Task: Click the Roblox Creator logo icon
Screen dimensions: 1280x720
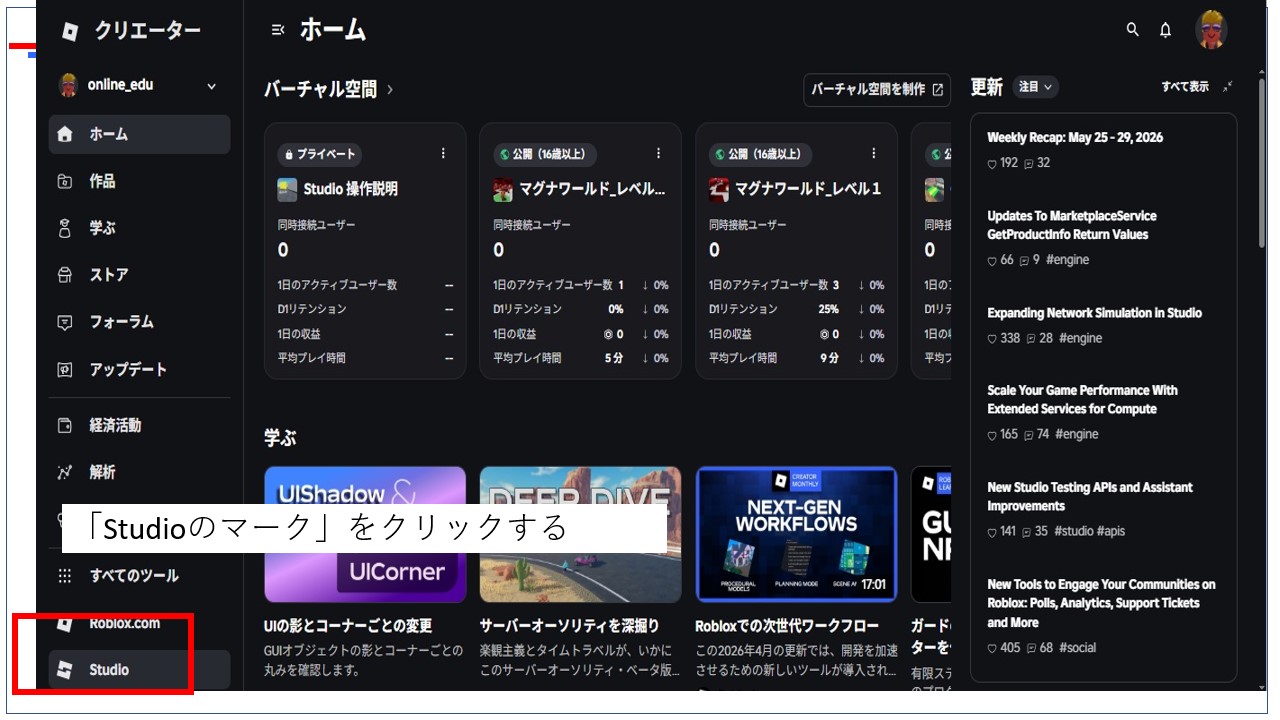Action: (x=68, y=31)
